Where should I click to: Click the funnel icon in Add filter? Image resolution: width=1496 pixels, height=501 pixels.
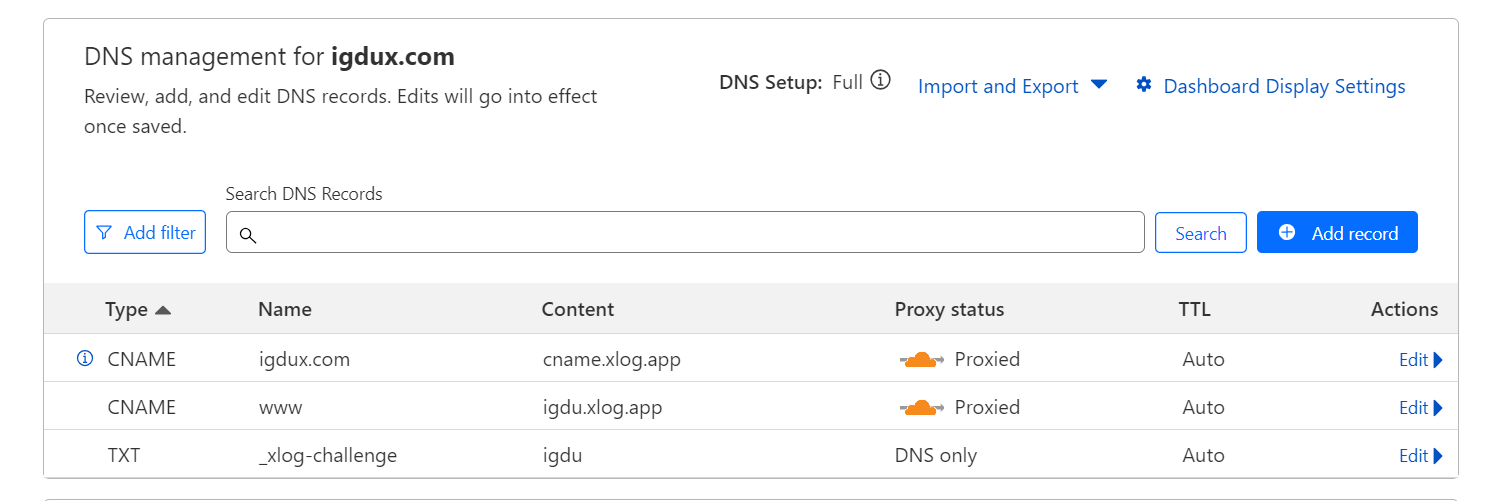coord(104,233)
